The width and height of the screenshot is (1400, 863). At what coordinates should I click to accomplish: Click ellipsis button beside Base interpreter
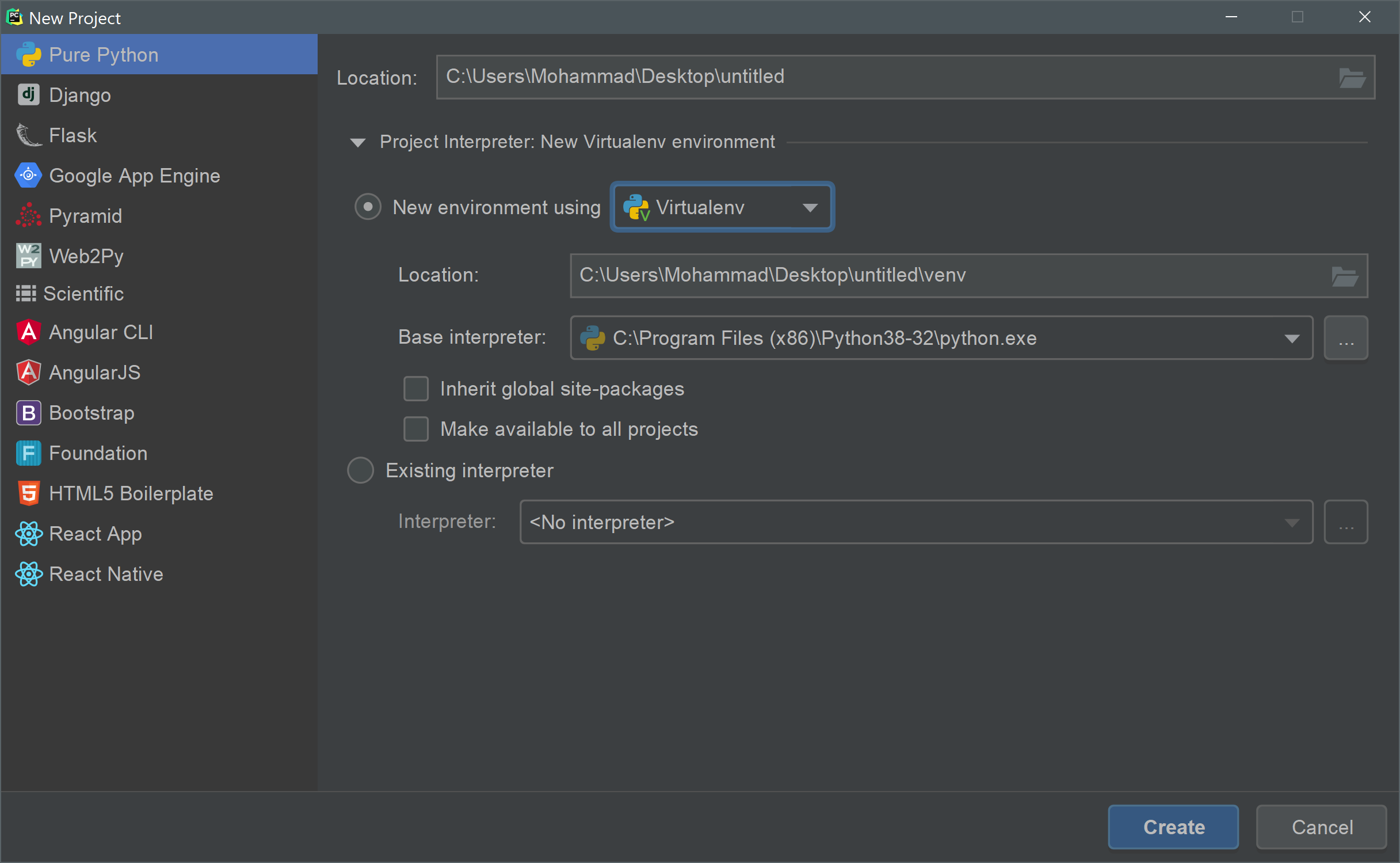1346,338
